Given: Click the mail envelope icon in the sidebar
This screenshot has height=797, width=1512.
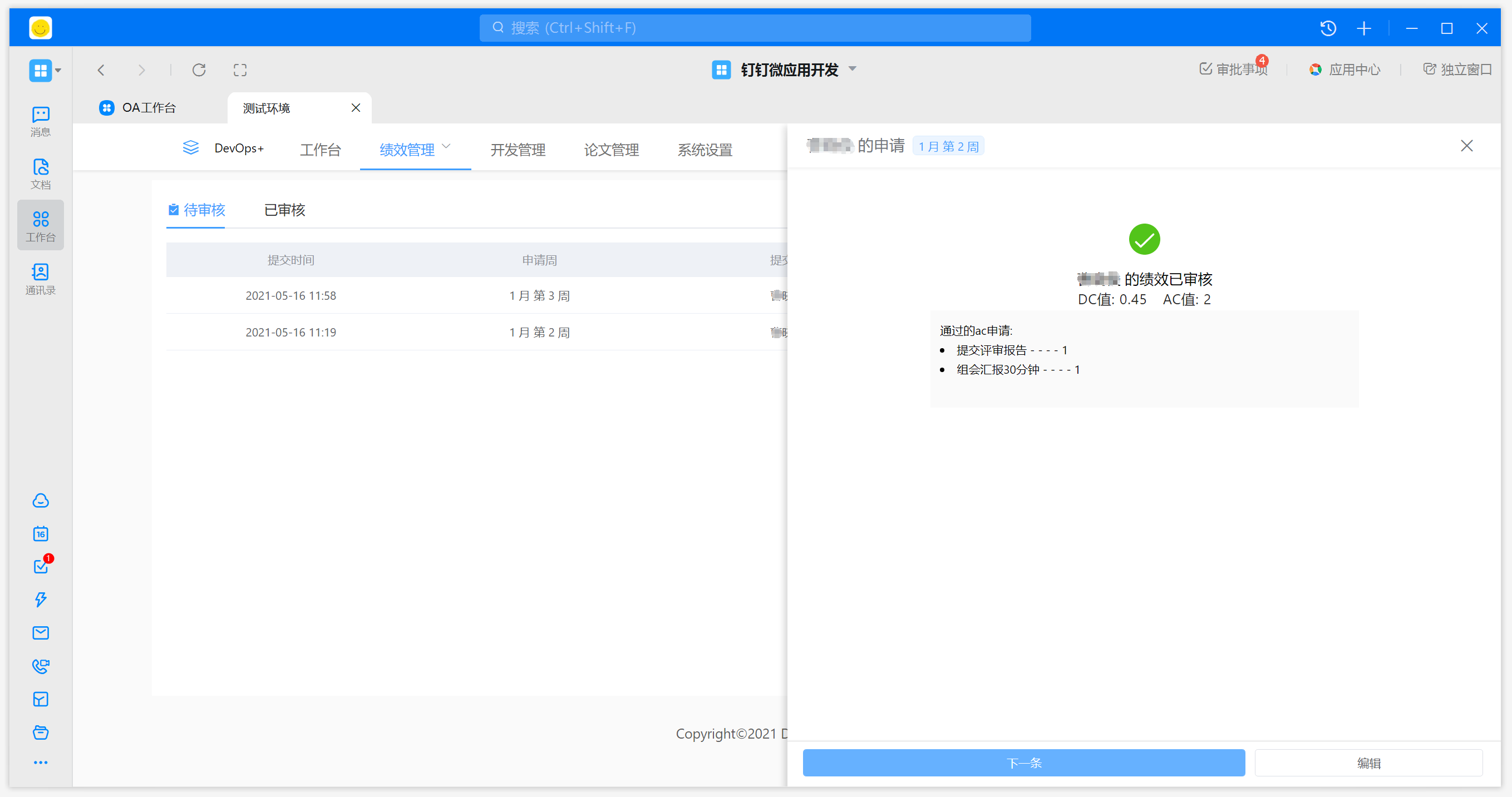Looking at the screenshot, I should pos(41,632).
